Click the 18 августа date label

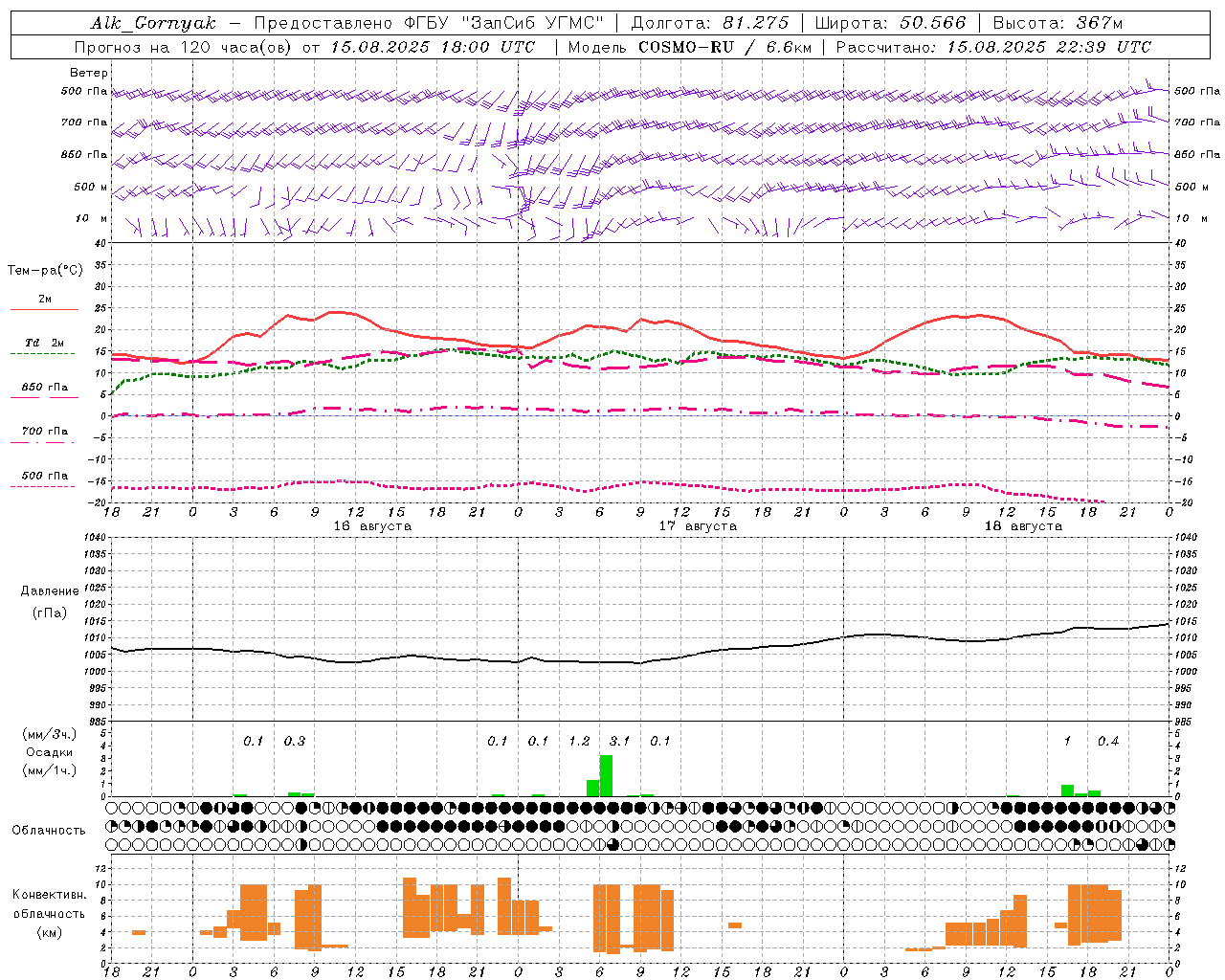pos(1023,526)
